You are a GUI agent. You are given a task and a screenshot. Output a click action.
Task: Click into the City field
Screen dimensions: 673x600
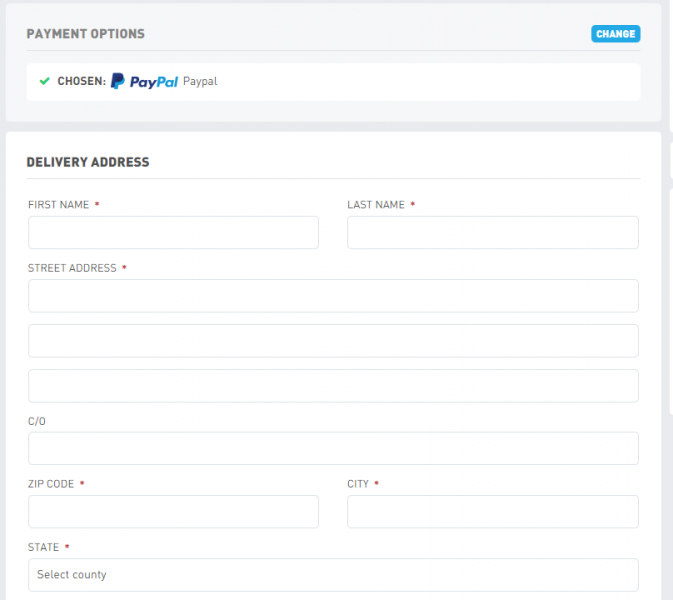click(492, 511)
